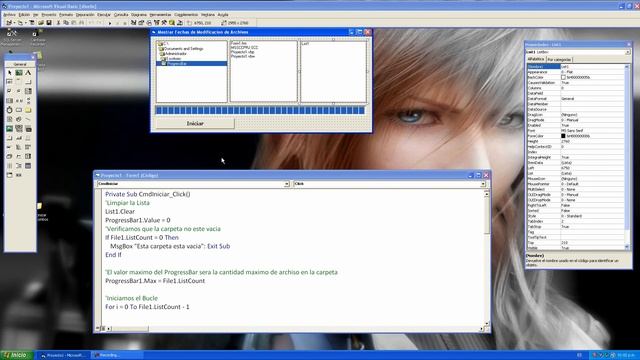The image size is (640, 360).
Task: Click the Copy toolbar icon
Action: coord(66,23)
